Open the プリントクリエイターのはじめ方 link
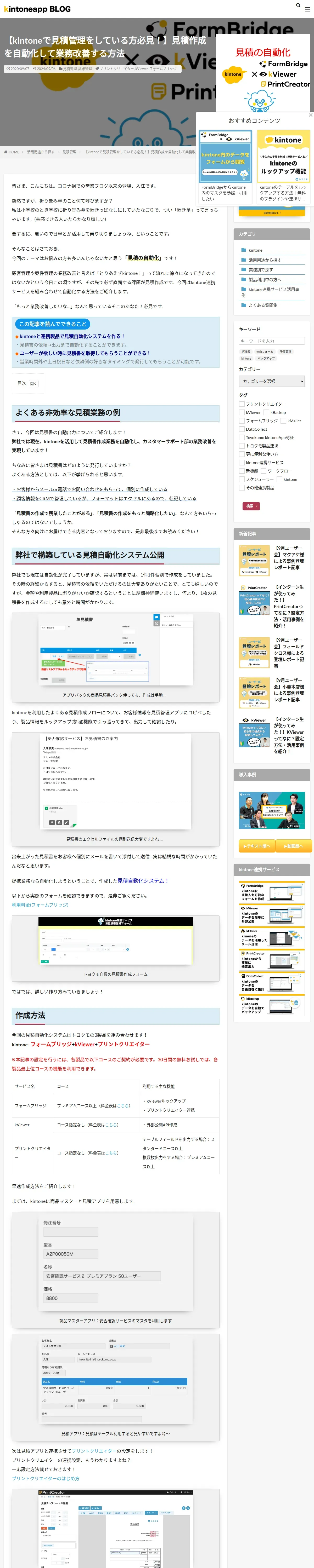 46,1479
